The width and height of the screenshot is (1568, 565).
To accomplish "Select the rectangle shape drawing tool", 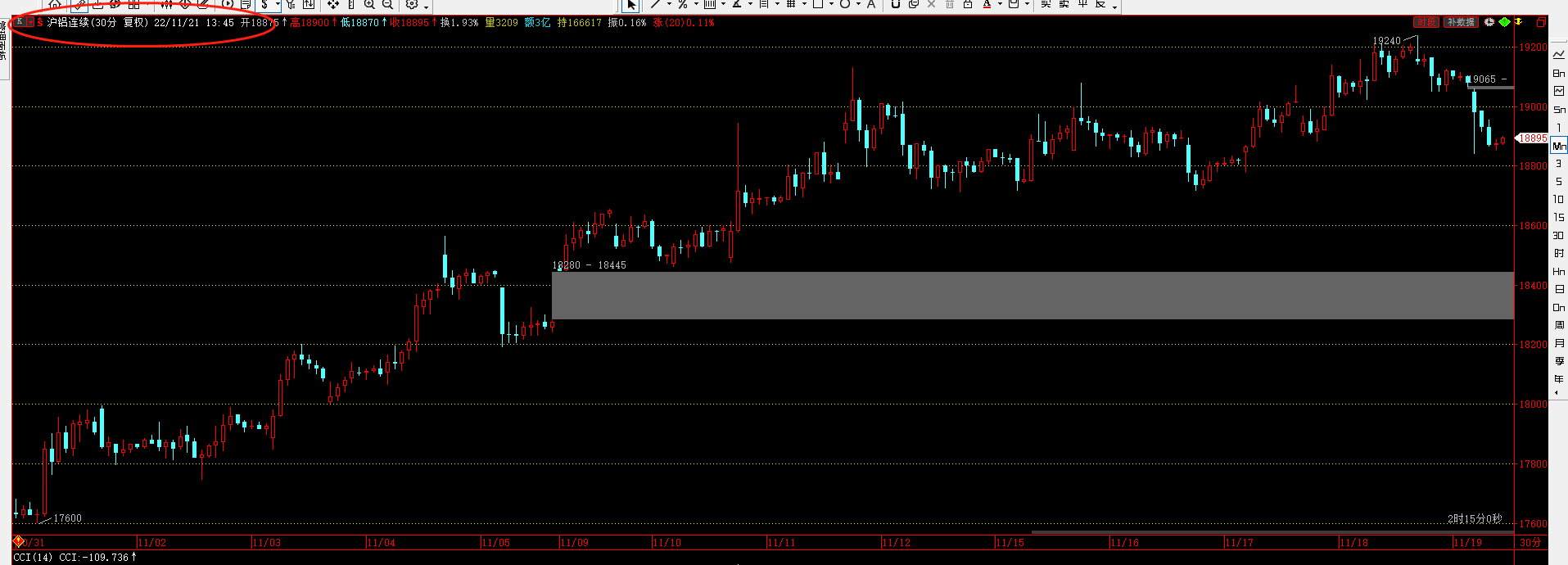I will 817,4.
